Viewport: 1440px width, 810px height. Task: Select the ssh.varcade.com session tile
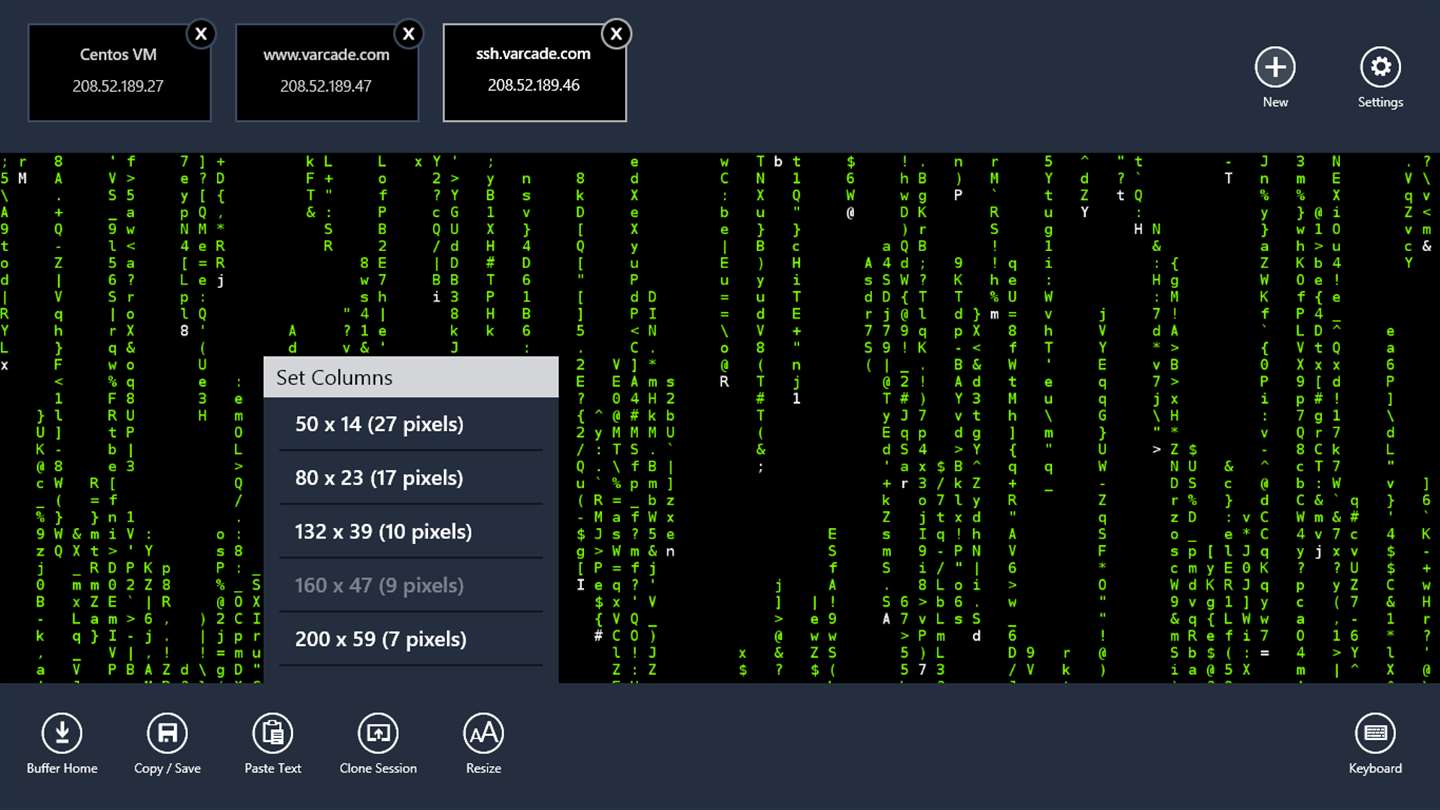coord(535,73)
